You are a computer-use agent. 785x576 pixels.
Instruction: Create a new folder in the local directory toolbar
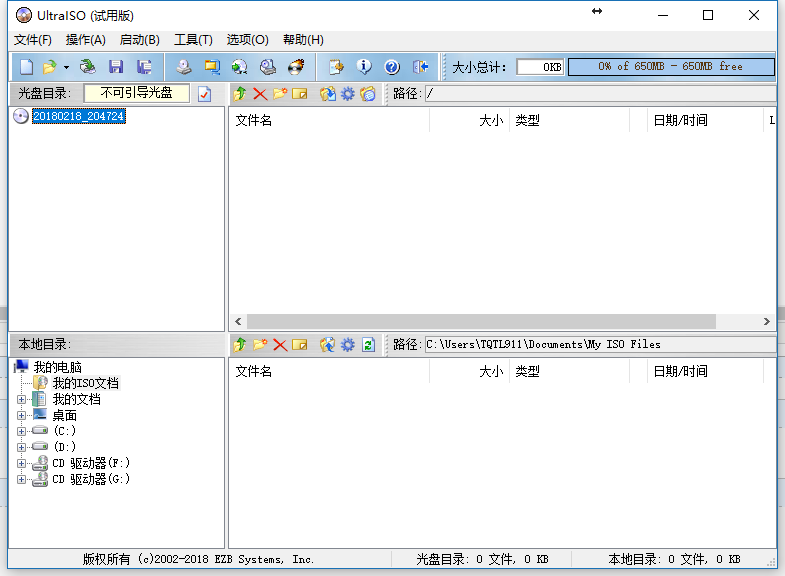(260, 344)
